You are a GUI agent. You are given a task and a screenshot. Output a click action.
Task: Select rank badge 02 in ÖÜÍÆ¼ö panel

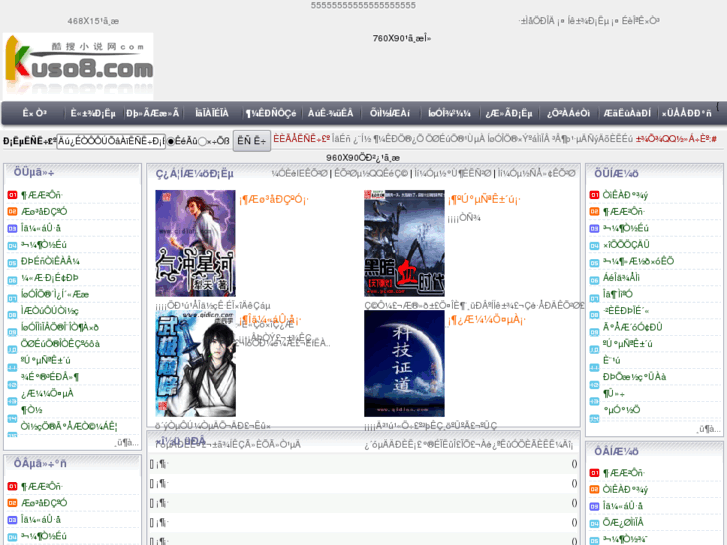594,212
